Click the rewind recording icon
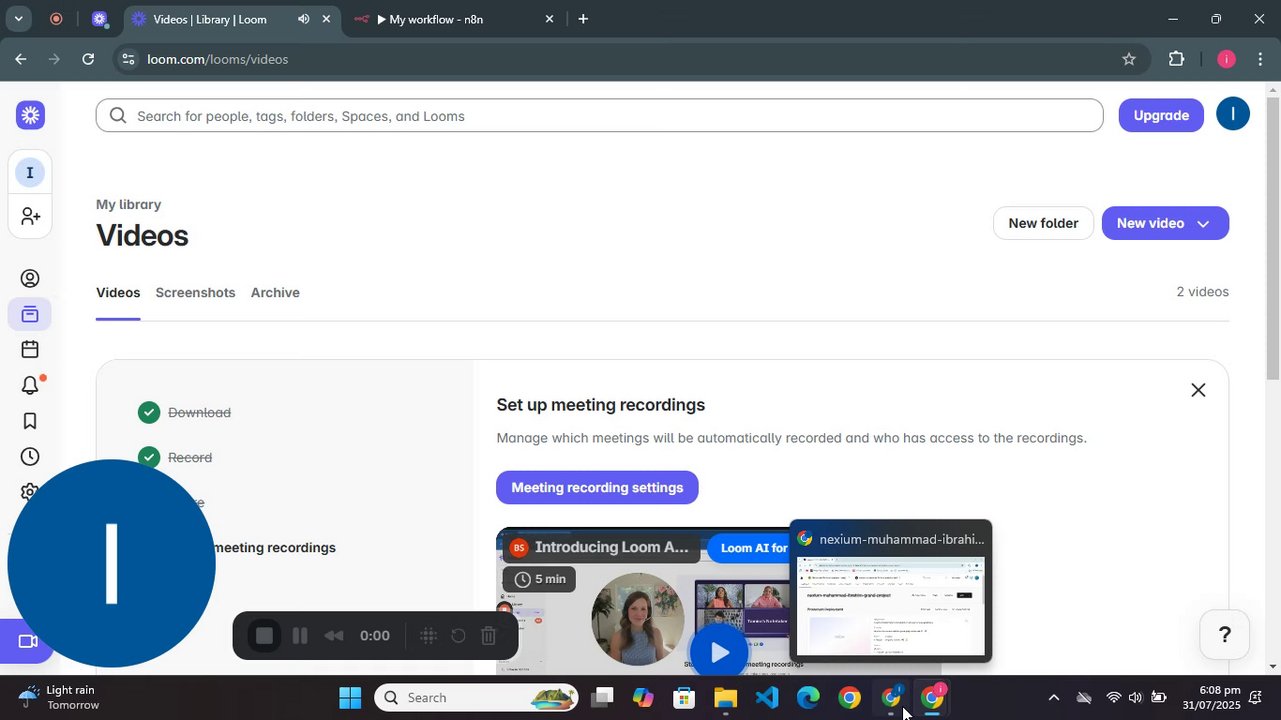Image resolution: width=1281 pixels, height=720 pixels. (334, 636)
